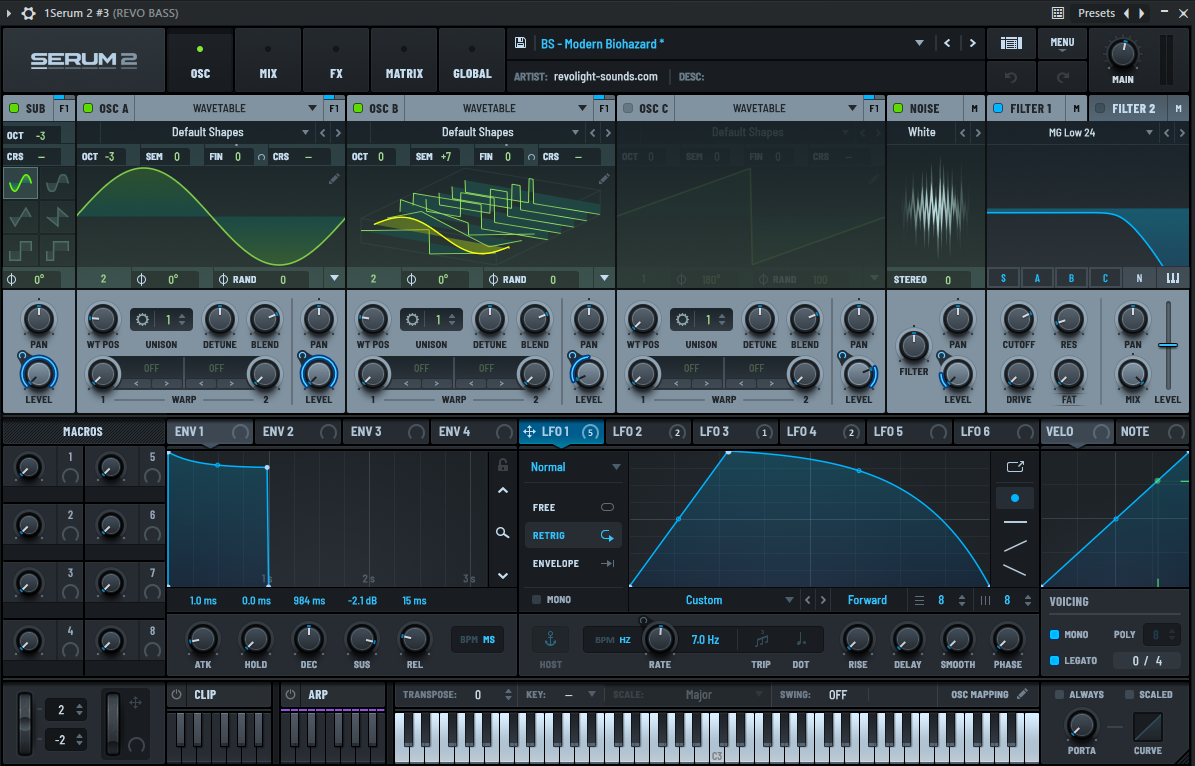Toggle OSC B on/off
Screen dimensions: 1195x766
tap(357, 108)
